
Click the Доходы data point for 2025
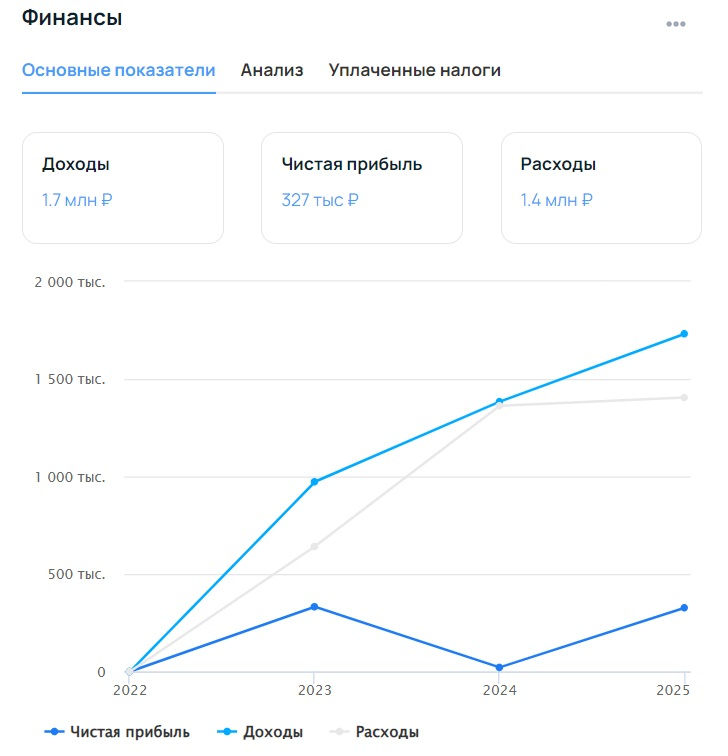tap(684, 334)
